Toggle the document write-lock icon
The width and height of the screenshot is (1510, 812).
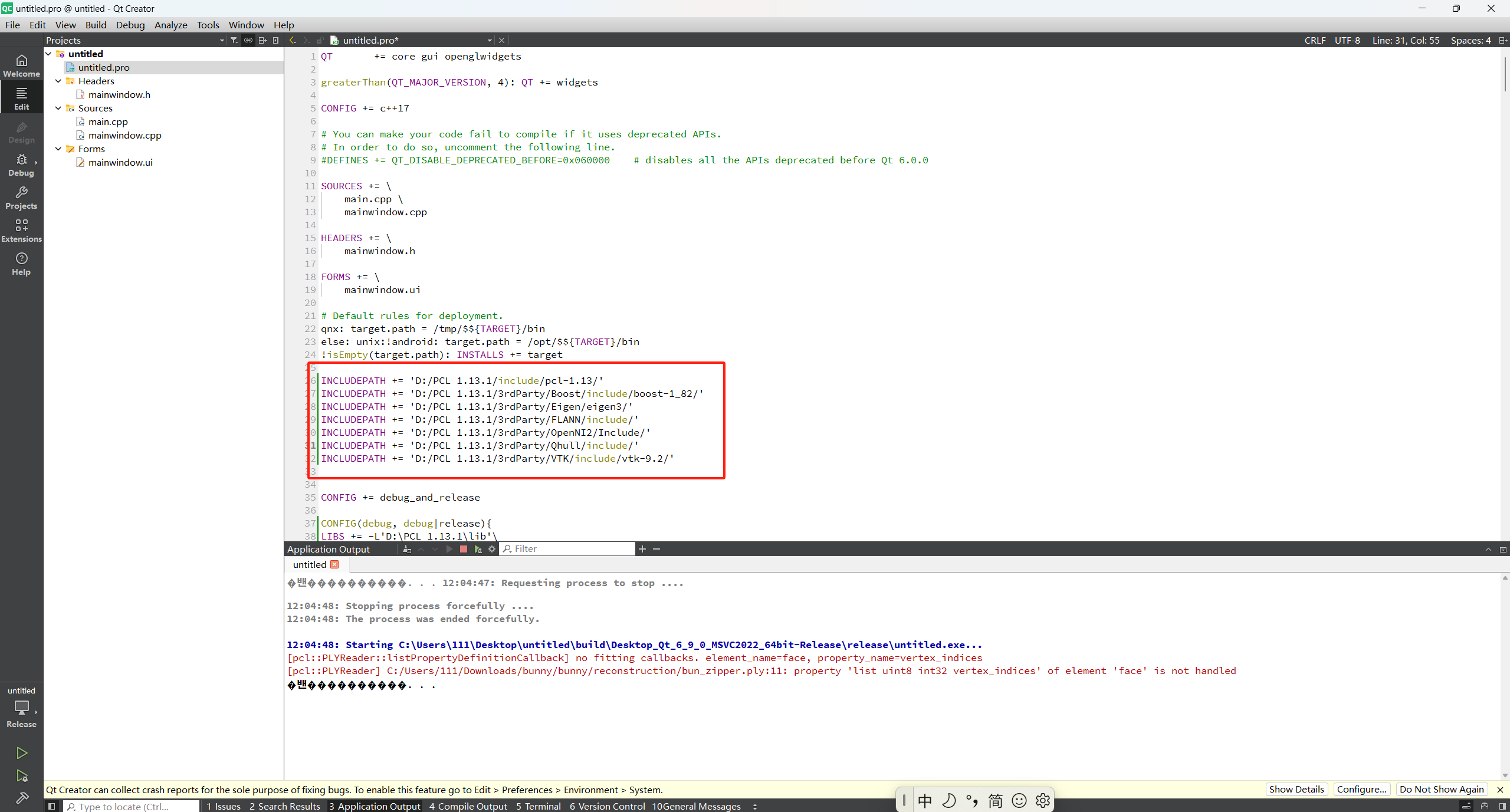click(x=320, y=40)
